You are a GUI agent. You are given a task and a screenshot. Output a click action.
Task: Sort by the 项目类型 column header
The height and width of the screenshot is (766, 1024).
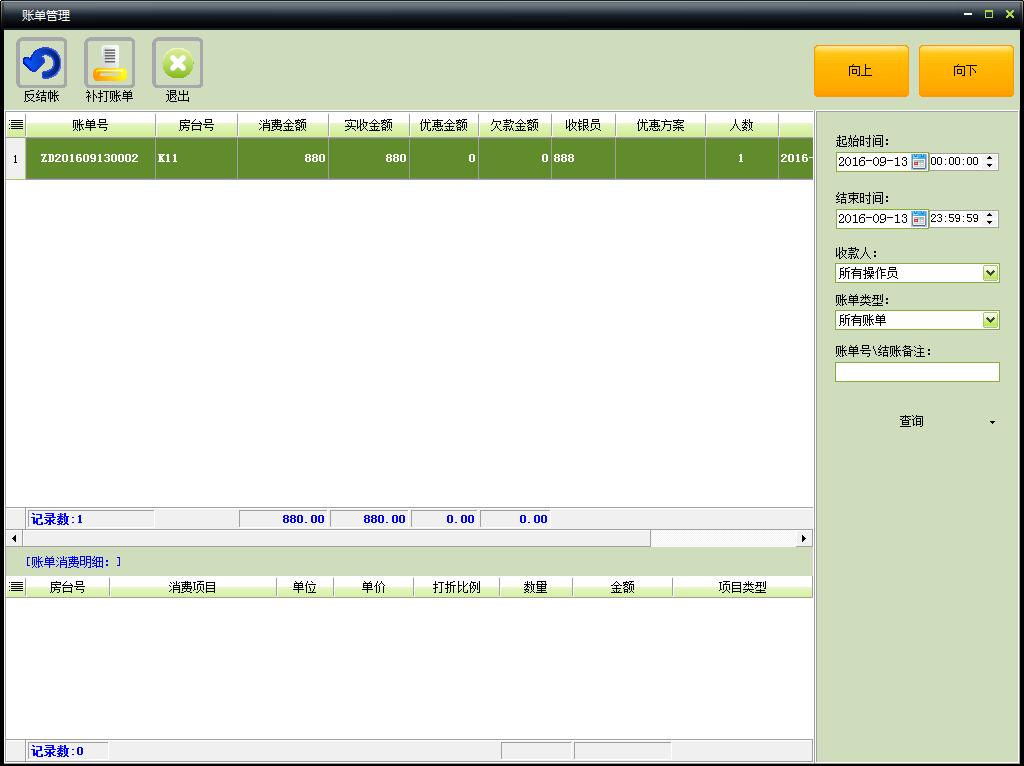743,587
